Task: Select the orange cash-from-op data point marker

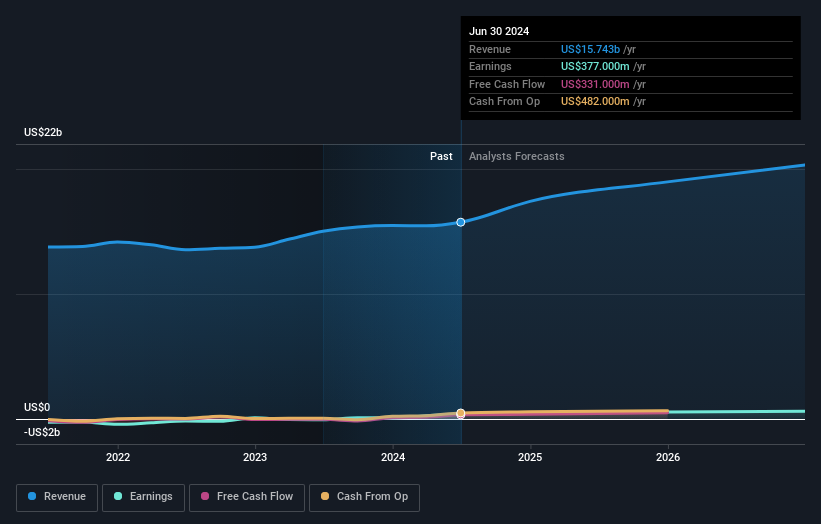Action: 461,414
